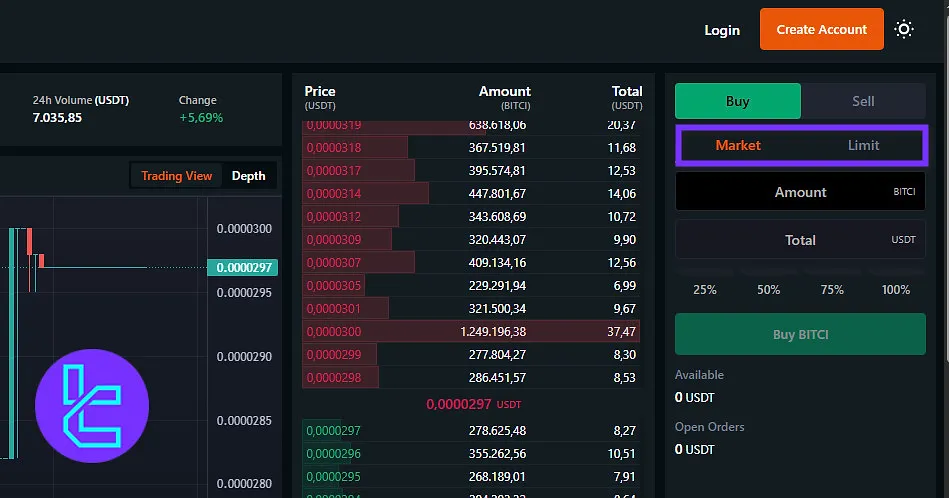This screenshot has width=949, height=498.
Task: Show the Trading View chart
Action: point(176,176)
